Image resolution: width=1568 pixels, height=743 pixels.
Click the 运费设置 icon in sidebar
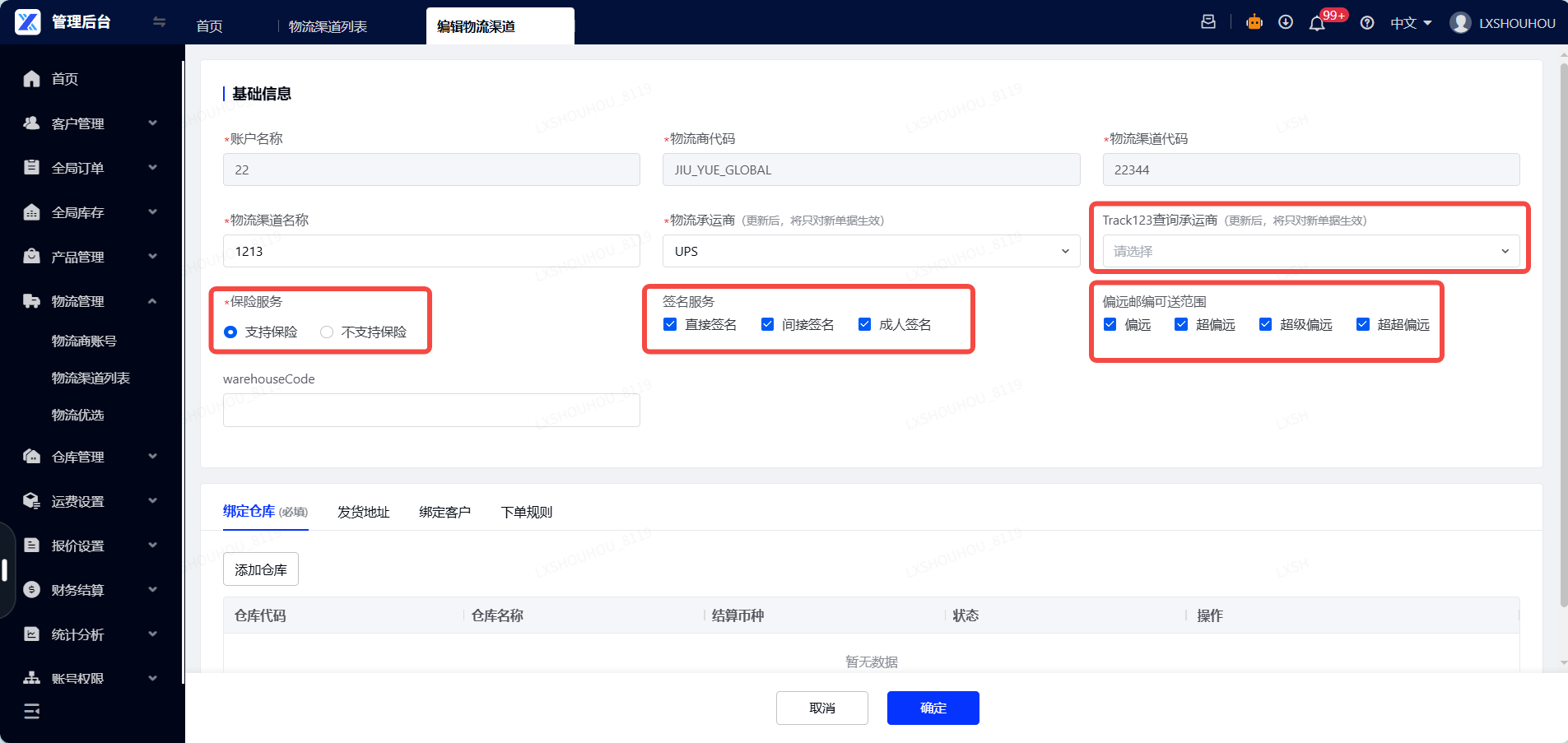[x=32, y=501]
